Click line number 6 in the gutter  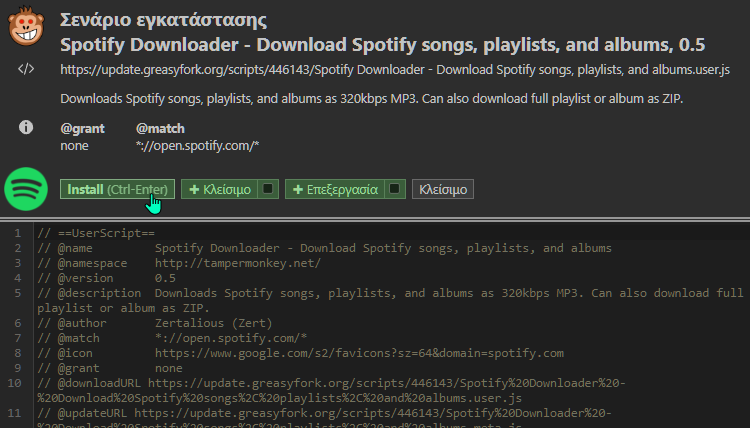tap(18, 323)
